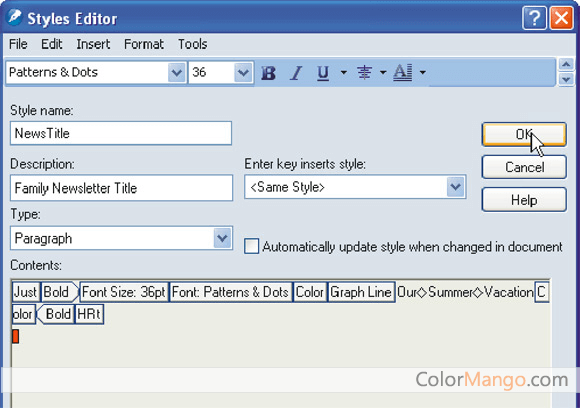This screenshot has width=580, height=408.
Task: Click the Cancel button
Action: 524,167
